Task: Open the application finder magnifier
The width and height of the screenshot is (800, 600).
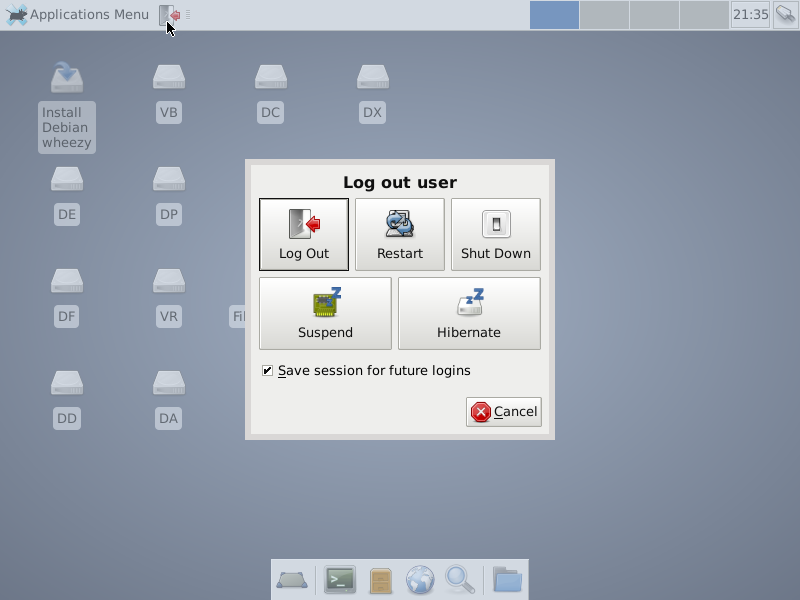Action: point(459,579)
